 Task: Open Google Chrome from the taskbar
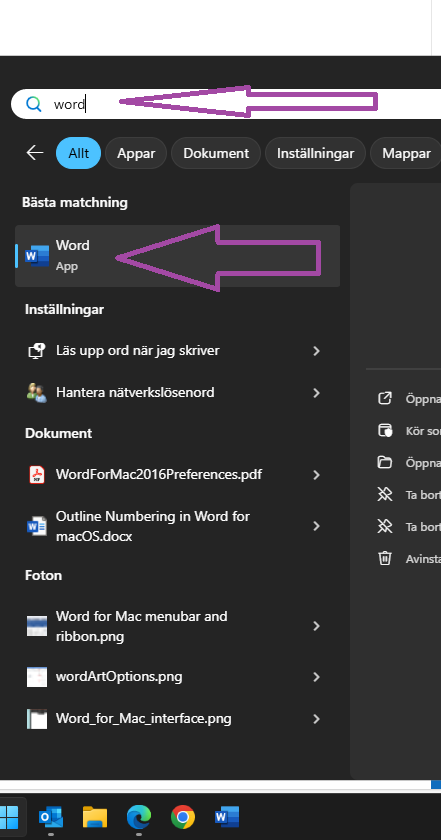(183, 818)
